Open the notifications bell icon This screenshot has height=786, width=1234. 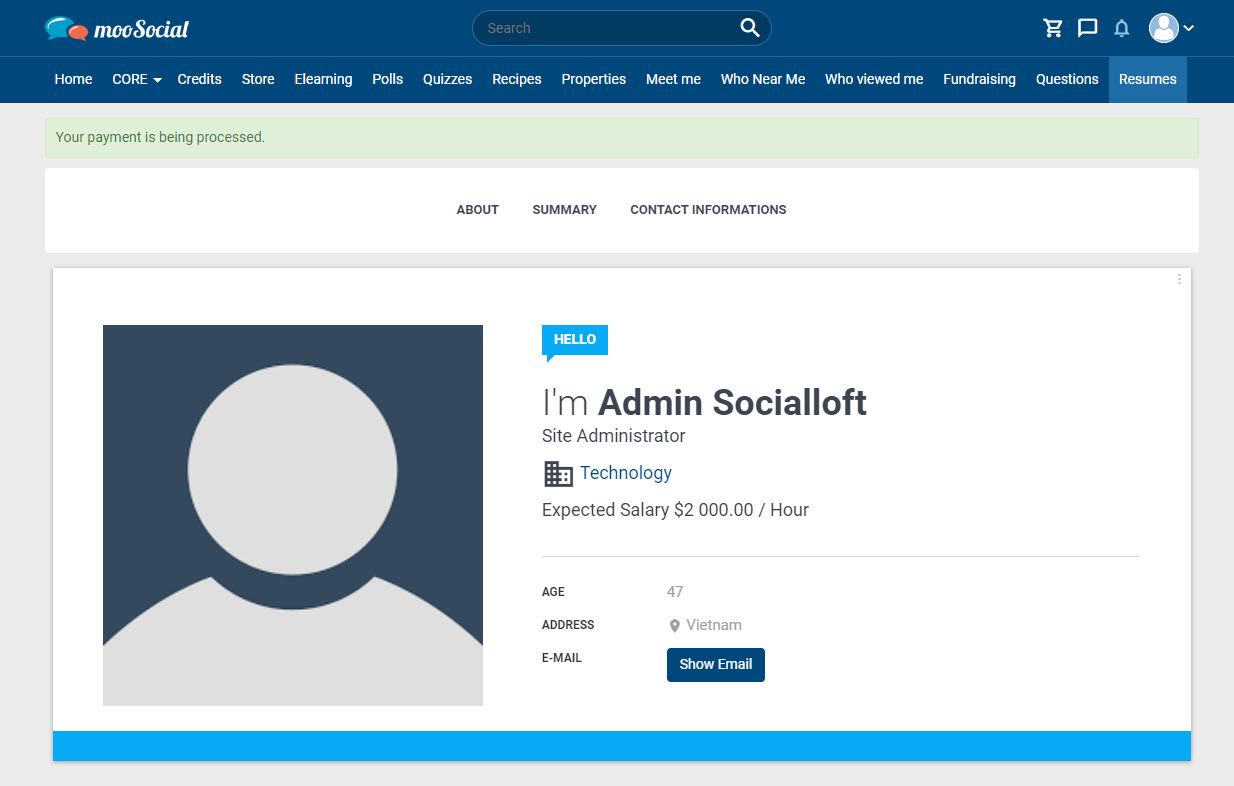pos(1122,28)
